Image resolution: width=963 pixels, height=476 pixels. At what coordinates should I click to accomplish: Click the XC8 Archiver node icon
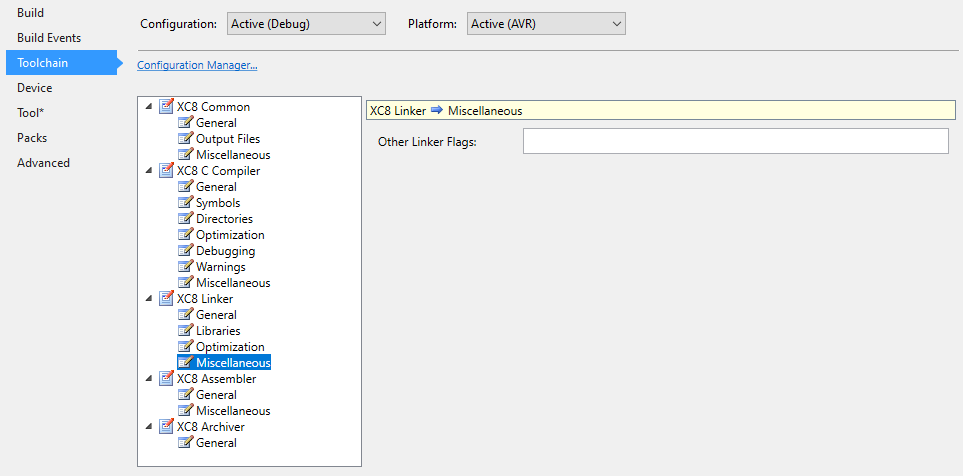pyautogui.click(x=166, y=427)
